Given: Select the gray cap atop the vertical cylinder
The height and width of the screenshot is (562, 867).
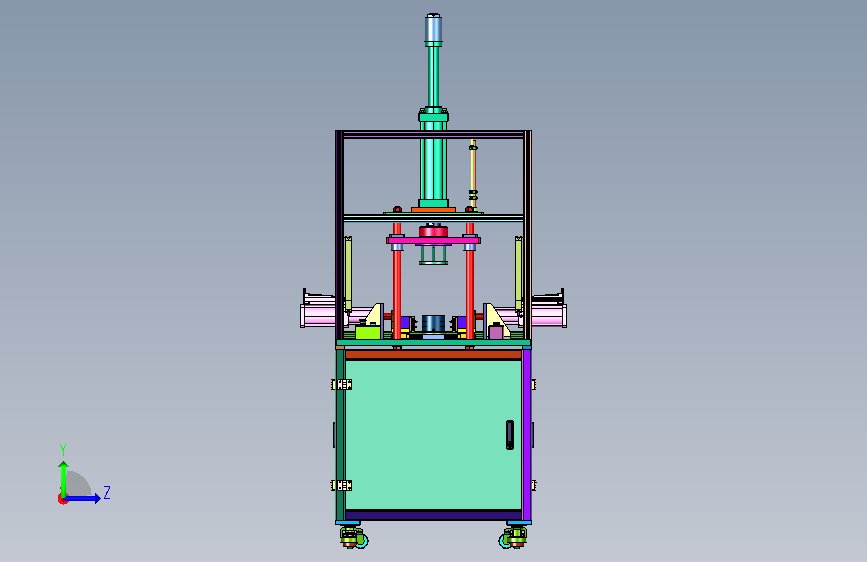Looking at the screenshot, I should (x=434, y=30).
